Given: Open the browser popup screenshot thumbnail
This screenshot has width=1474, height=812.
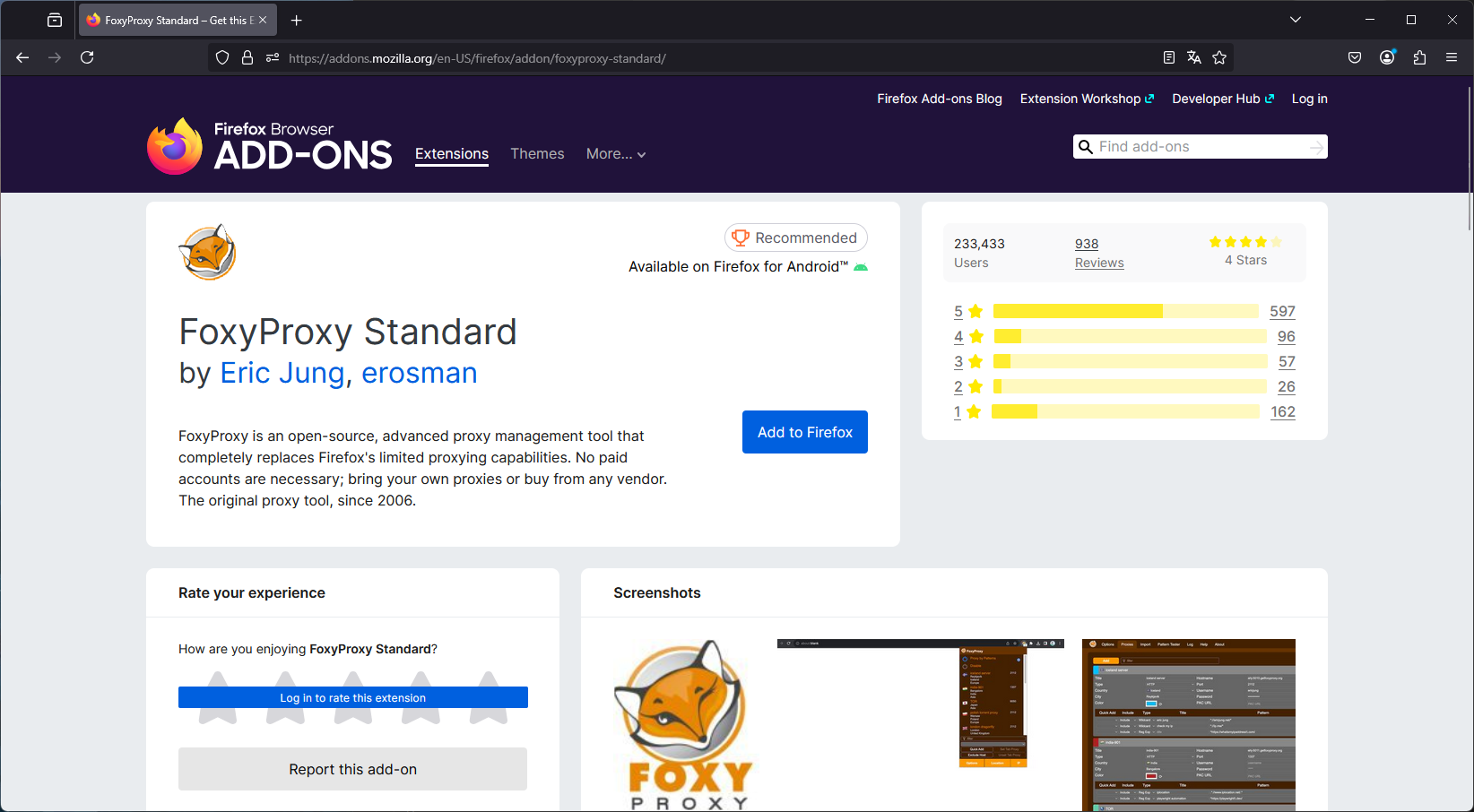Looking at the screenshot, I should click(x=921, y=704).
